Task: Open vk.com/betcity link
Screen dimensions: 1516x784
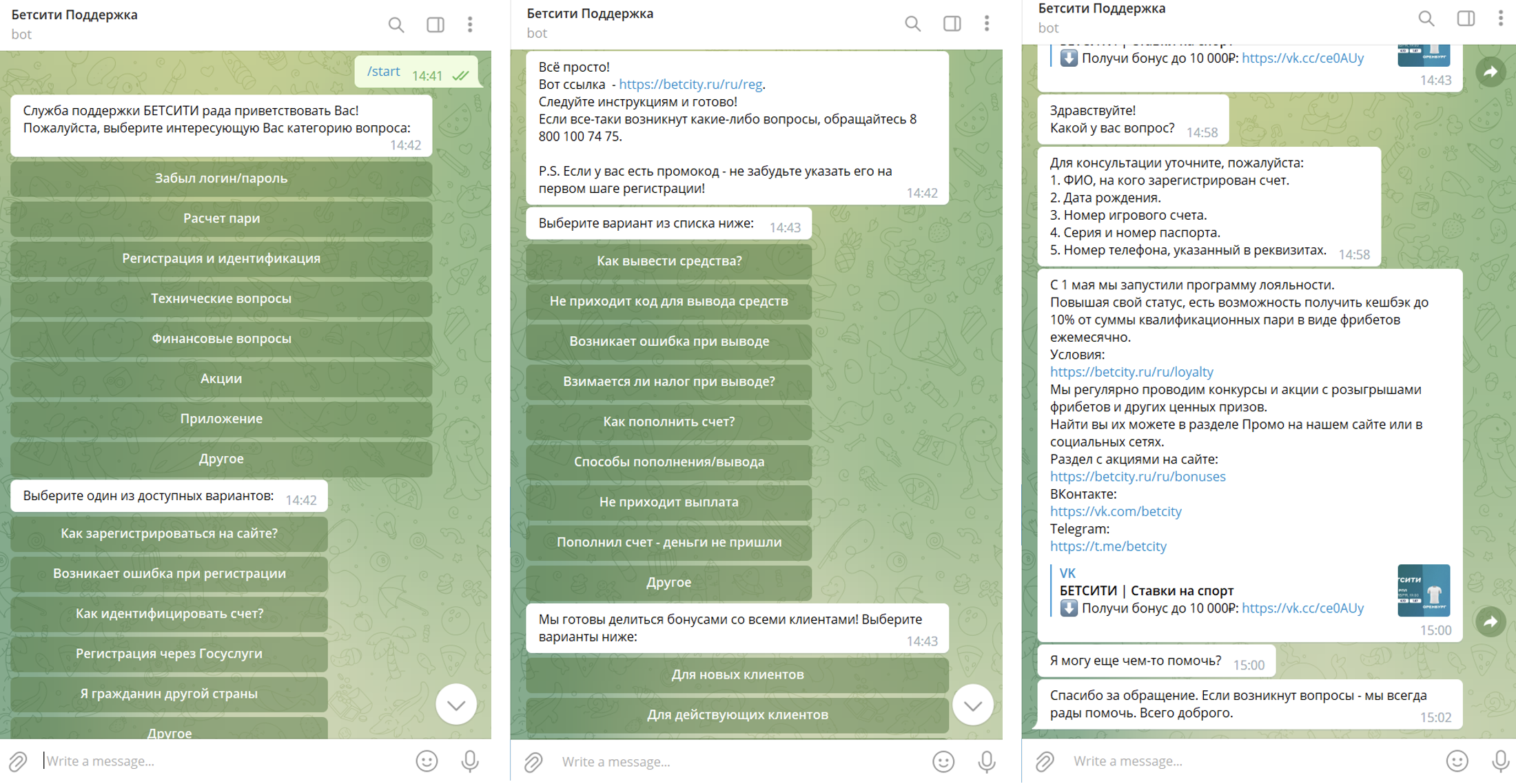Action: (x=1116, y=511)
